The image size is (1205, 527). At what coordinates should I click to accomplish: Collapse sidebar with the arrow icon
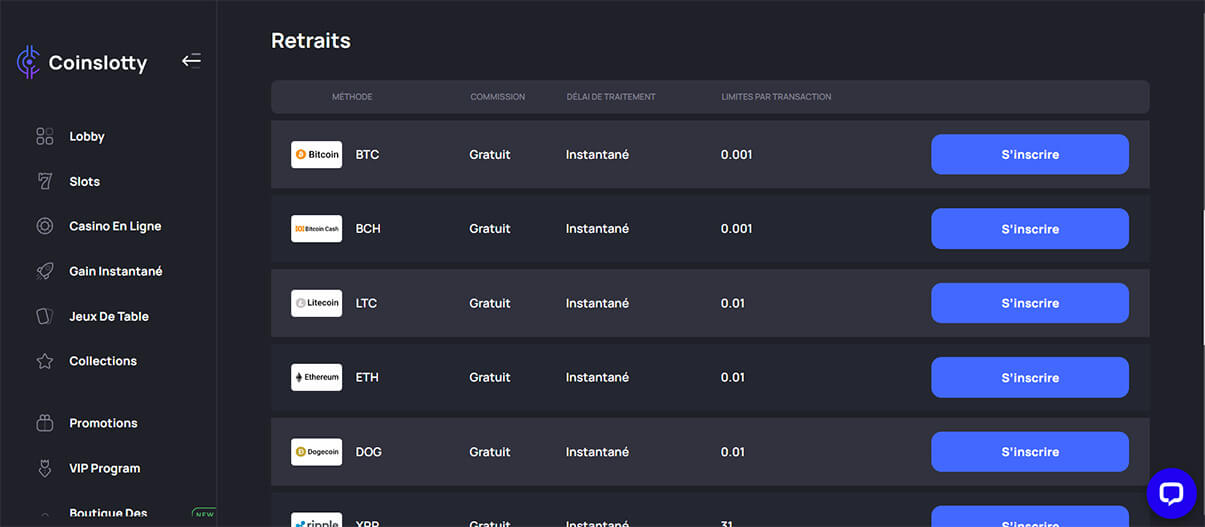coord(191,61)
